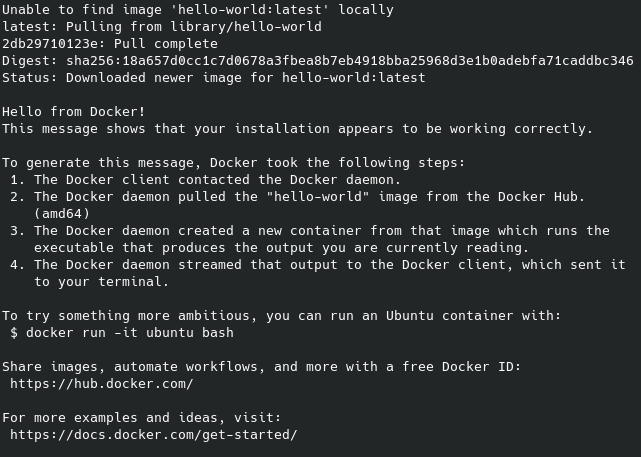Screen dimensions: 641x457
Task: Click the 'To generate this message' line
Action: point(233,162)
